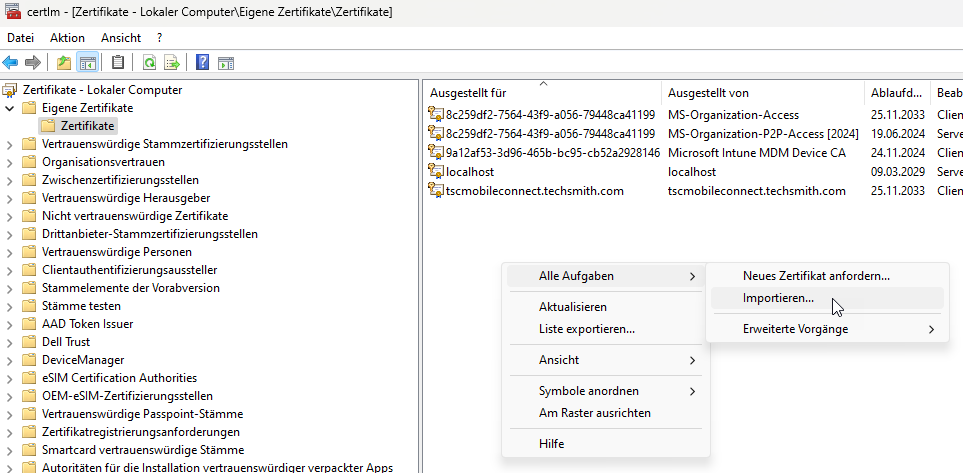Click the AAD Token Issuer folder icon
The image size is (963, 473).
coord(29,324)
